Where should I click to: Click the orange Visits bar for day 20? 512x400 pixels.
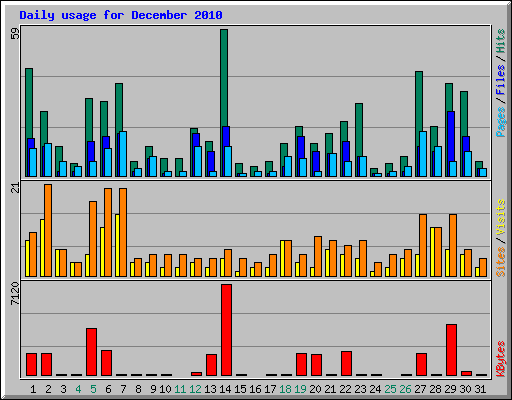pos(318,256)
